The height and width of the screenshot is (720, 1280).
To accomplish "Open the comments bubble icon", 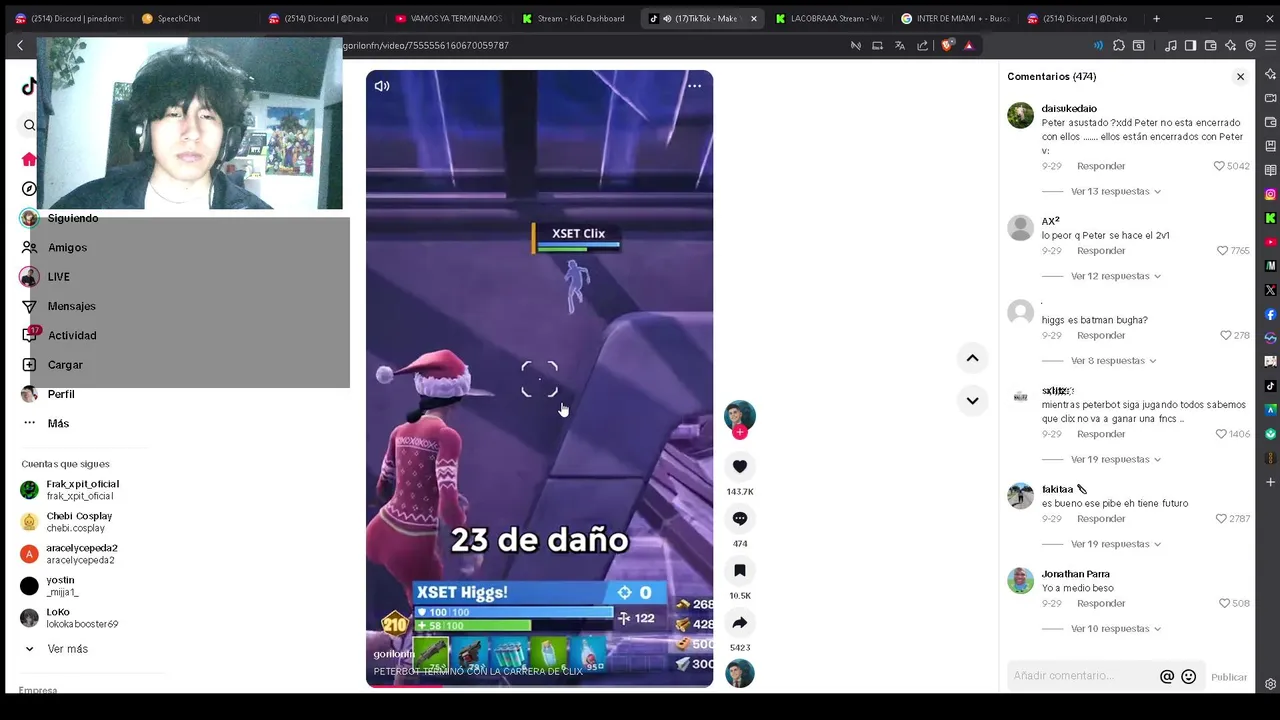I will (740, 518).
